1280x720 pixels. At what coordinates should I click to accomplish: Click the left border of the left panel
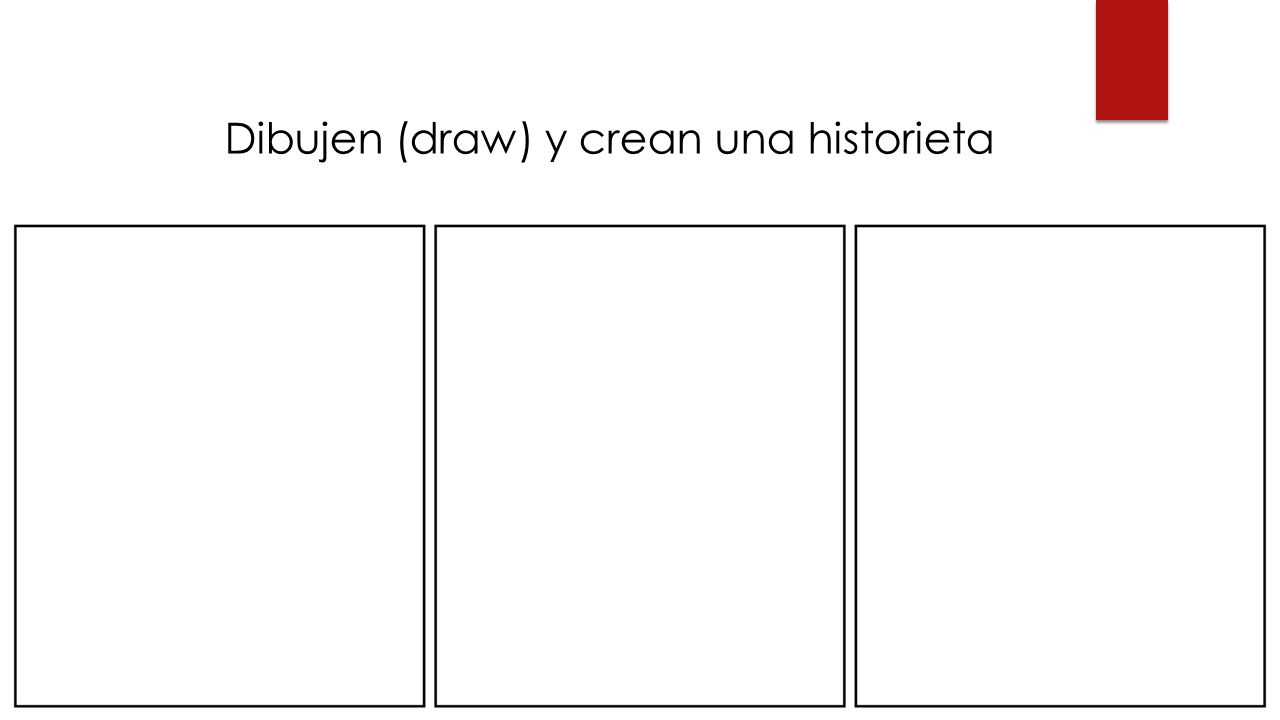pyautogui.click(x=15, y=466)
